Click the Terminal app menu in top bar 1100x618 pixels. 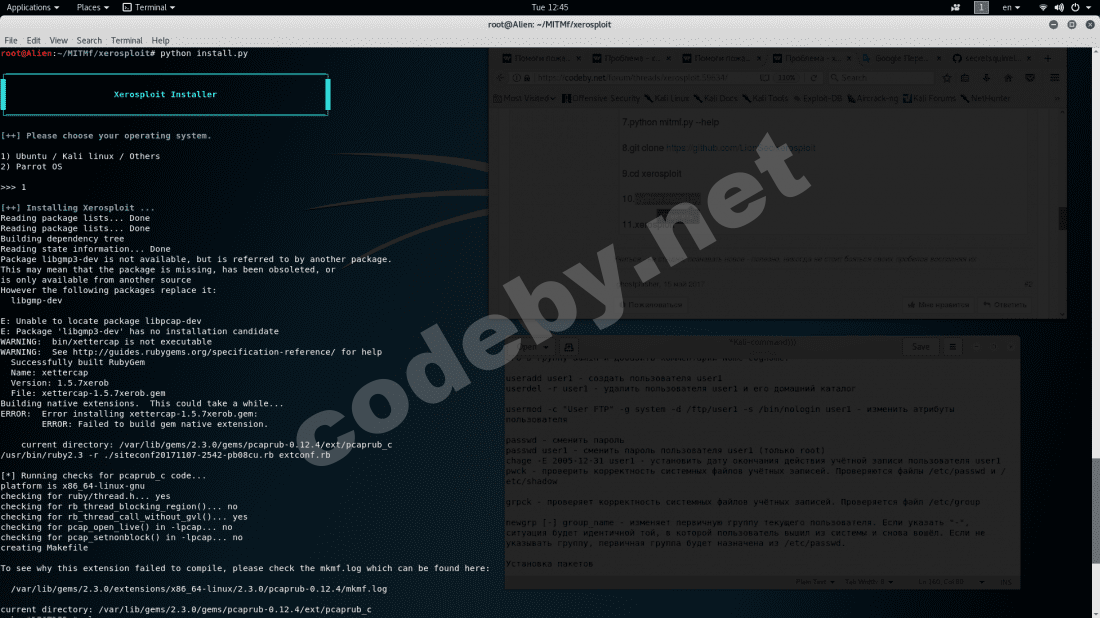[x=148, y=7]
